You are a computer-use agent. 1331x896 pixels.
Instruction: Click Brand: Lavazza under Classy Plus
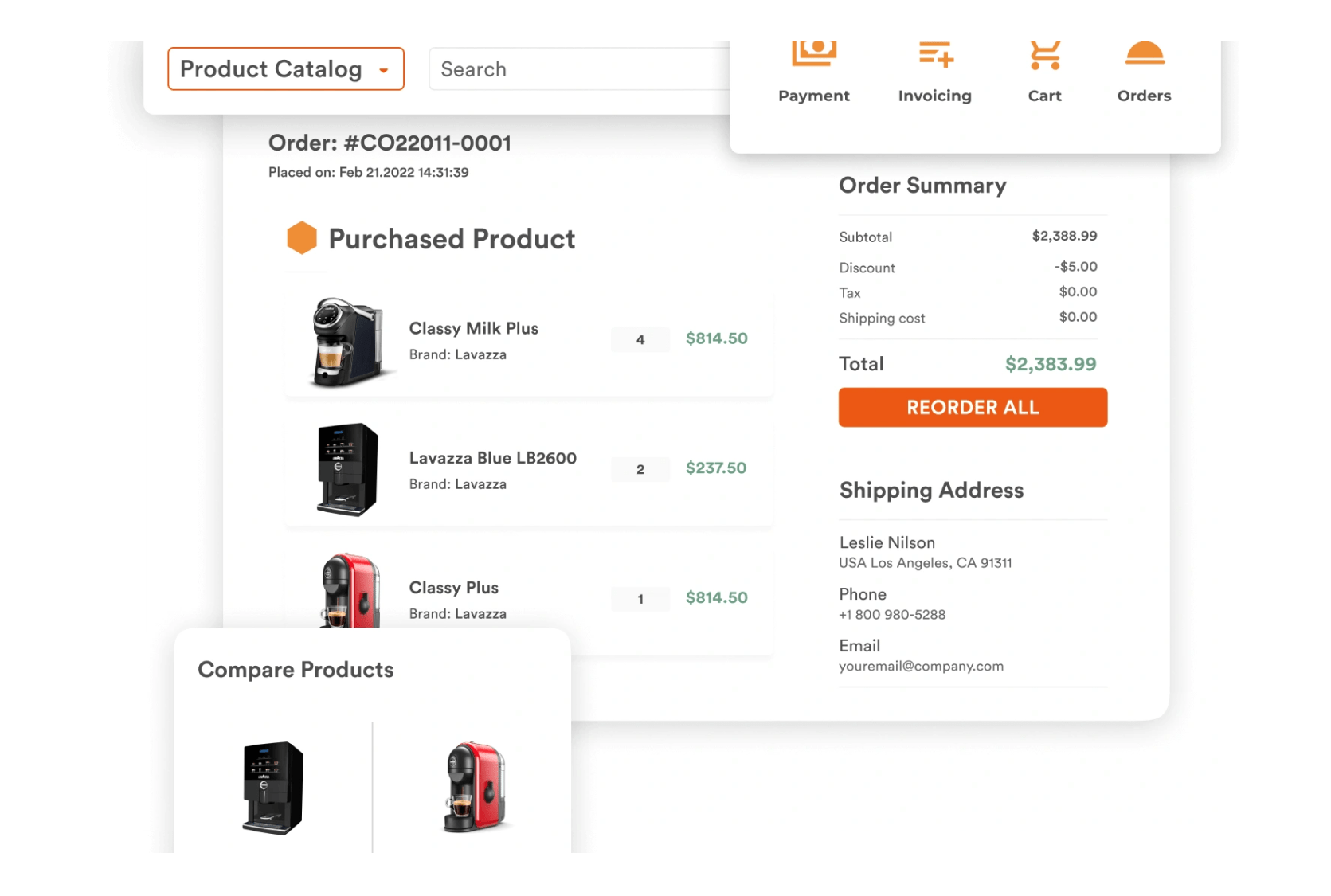point(458,615)
